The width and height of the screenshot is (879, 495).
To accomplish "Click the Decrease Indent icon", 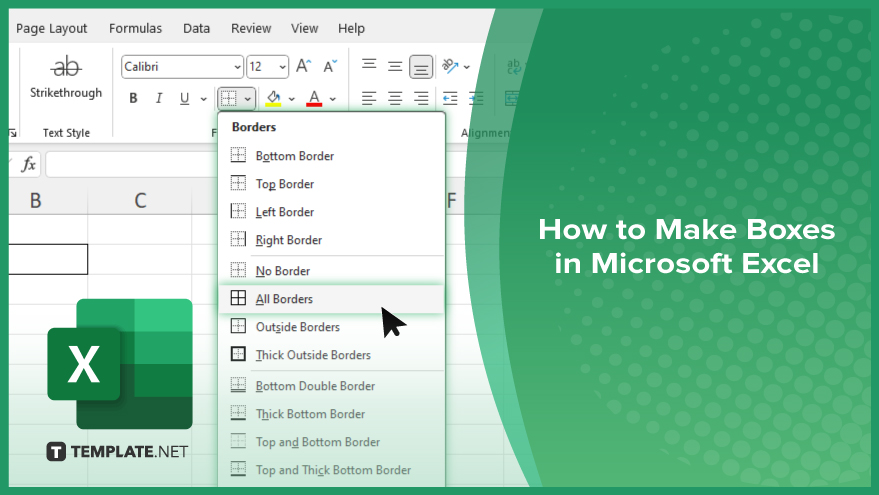I will point(450,99).
